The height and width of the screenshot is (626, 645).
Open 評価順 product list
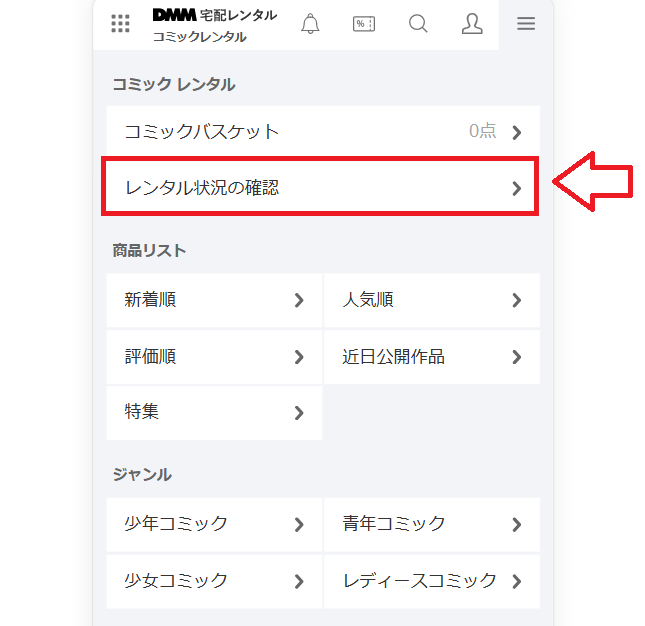(x=214, y=357)
